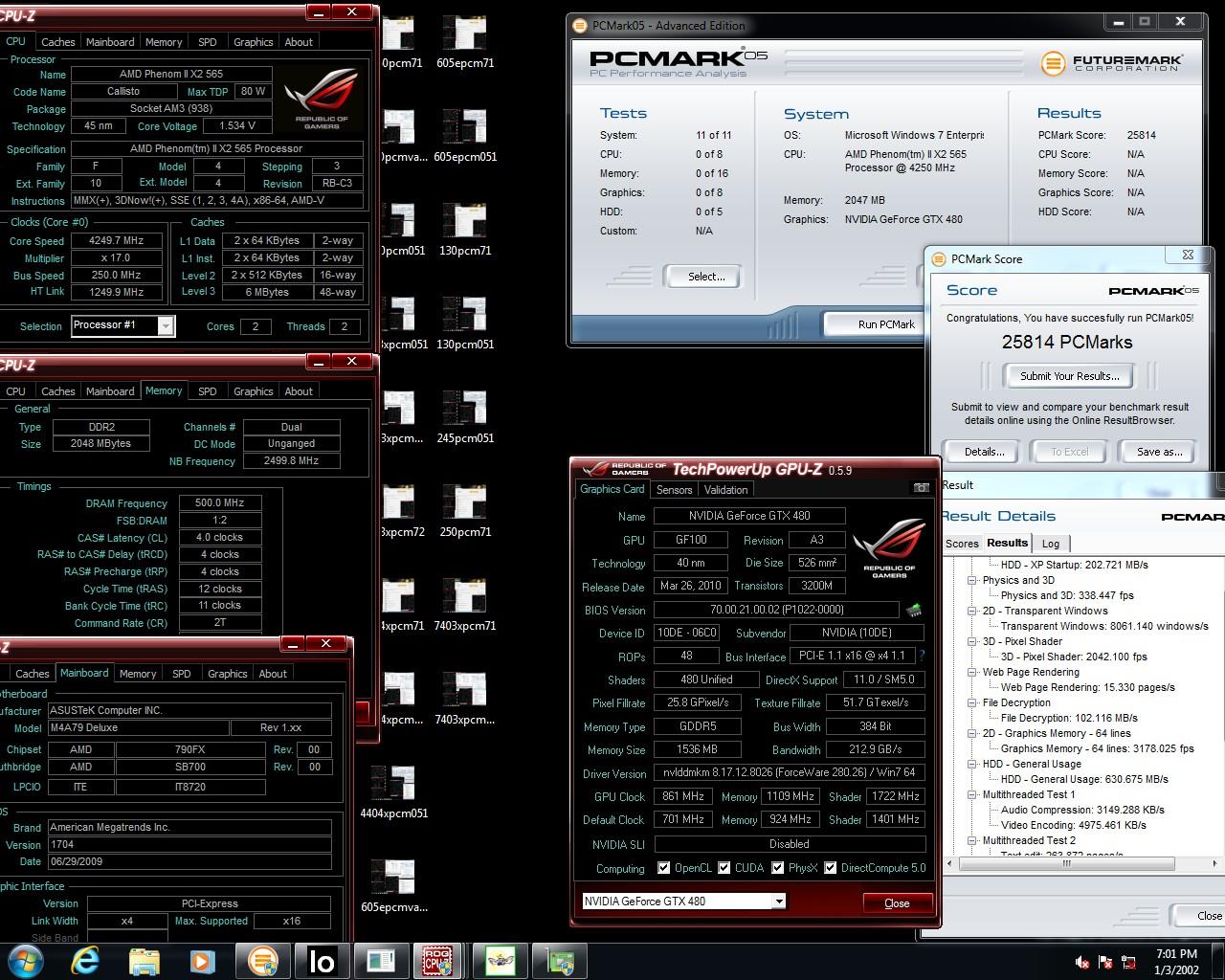Collapse the Web Page Rendering node
The width and height of the screenshot is (1225, 980).
point(971,672)
